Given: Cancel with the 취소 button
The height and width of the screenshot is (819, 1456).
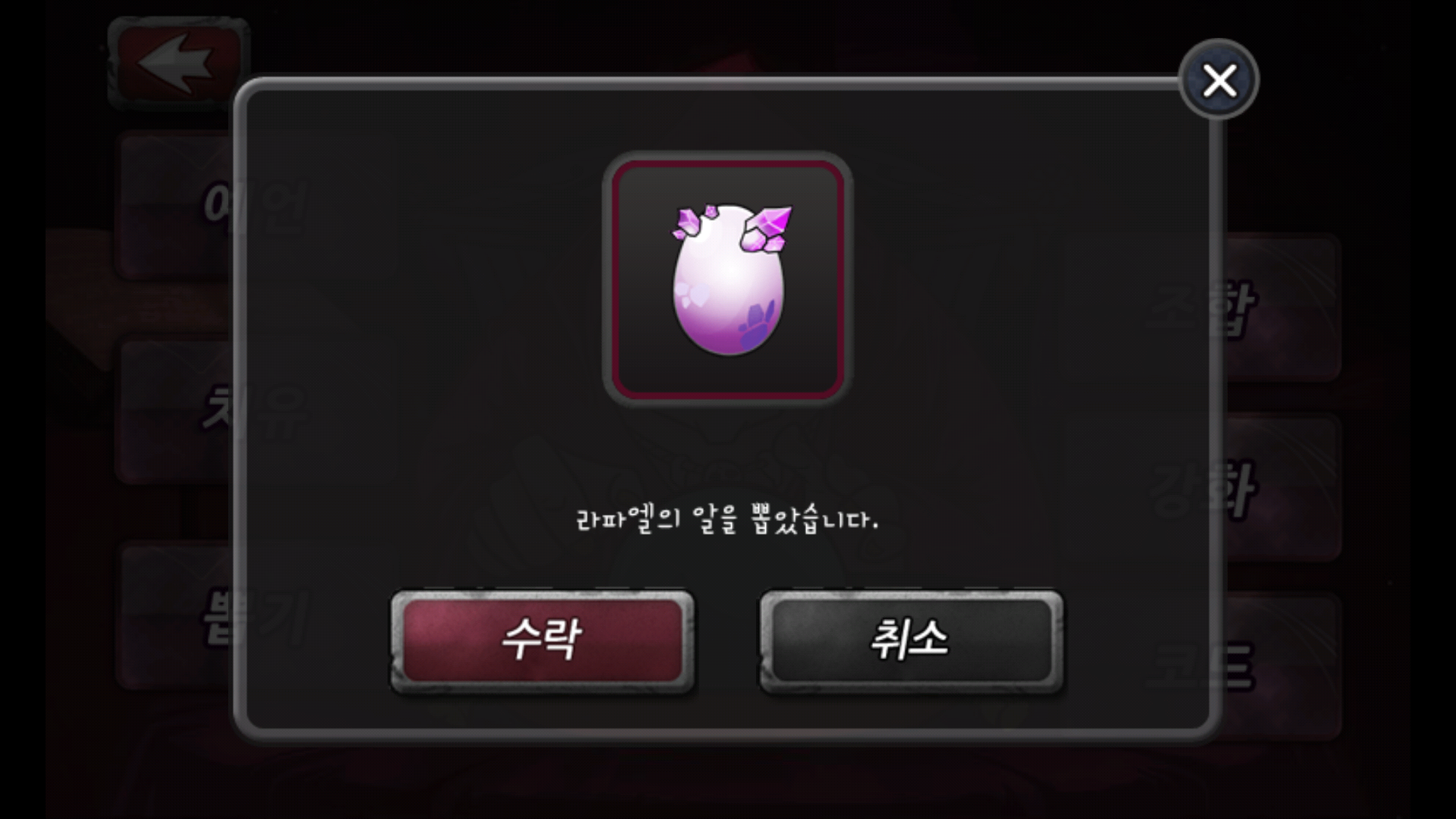Looking at the screenshot, I should click(x=912, y=641).
